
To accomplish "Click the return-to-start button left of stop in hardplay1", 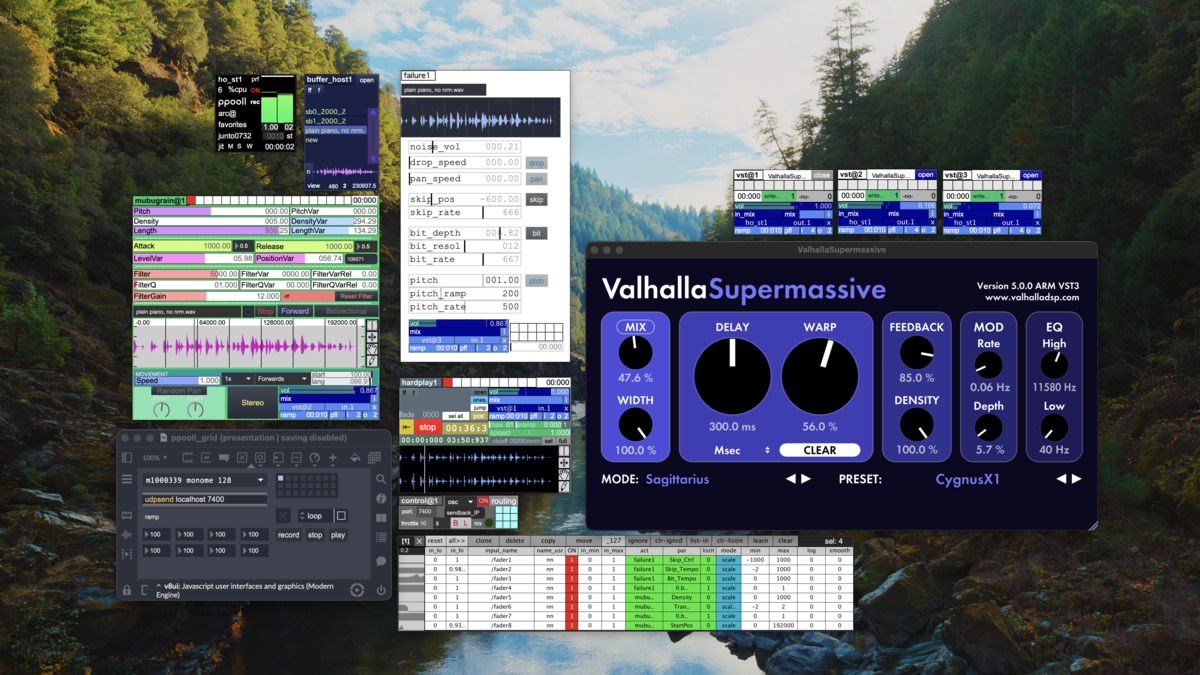I will tap(407, 427).
